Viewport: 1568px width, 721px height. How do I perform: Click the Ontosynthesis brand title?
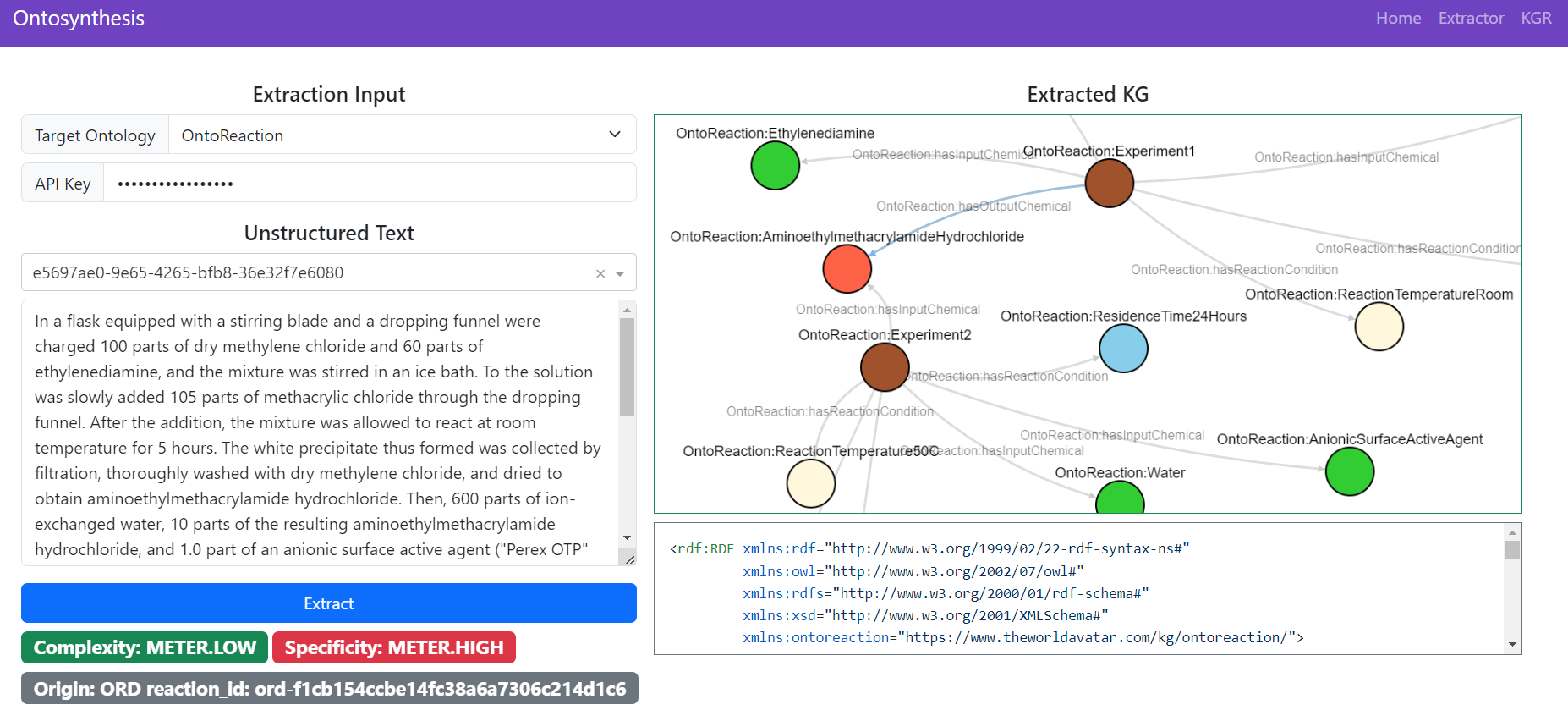79,19
